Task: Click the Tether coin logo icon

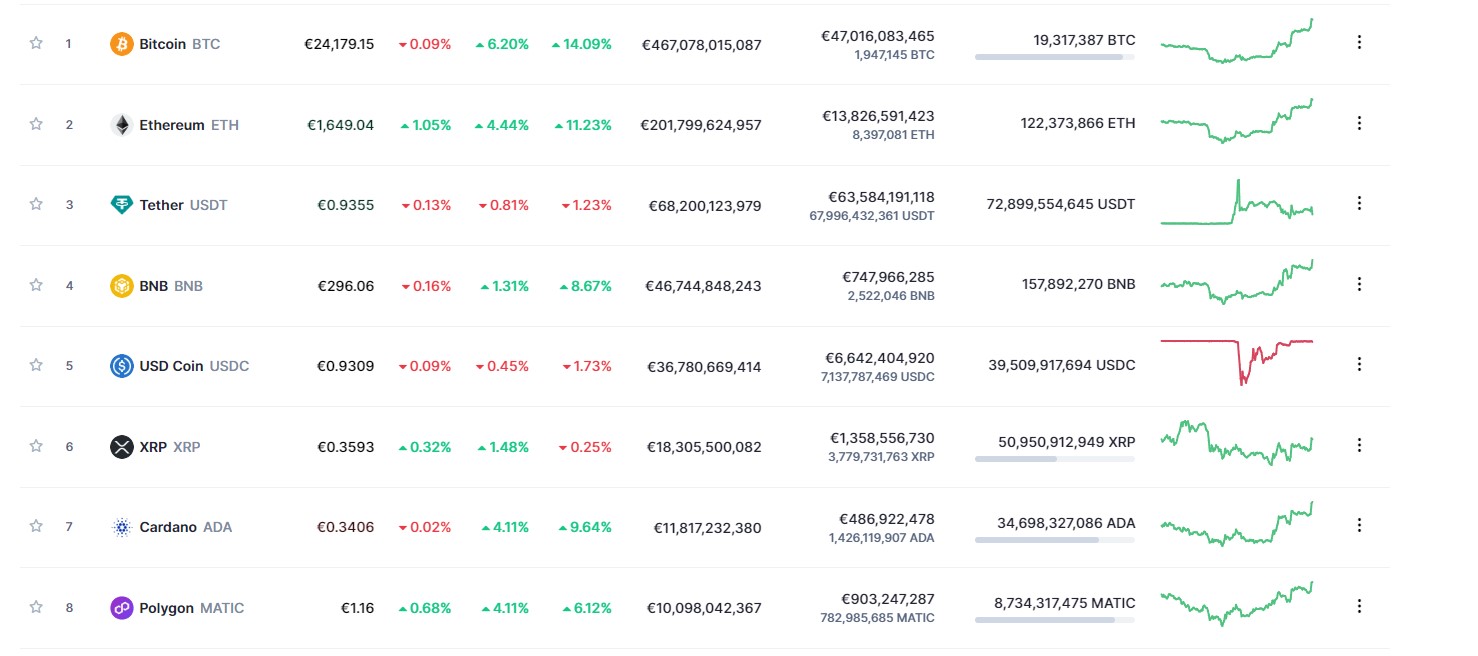Action: click(x=121, y=205)
